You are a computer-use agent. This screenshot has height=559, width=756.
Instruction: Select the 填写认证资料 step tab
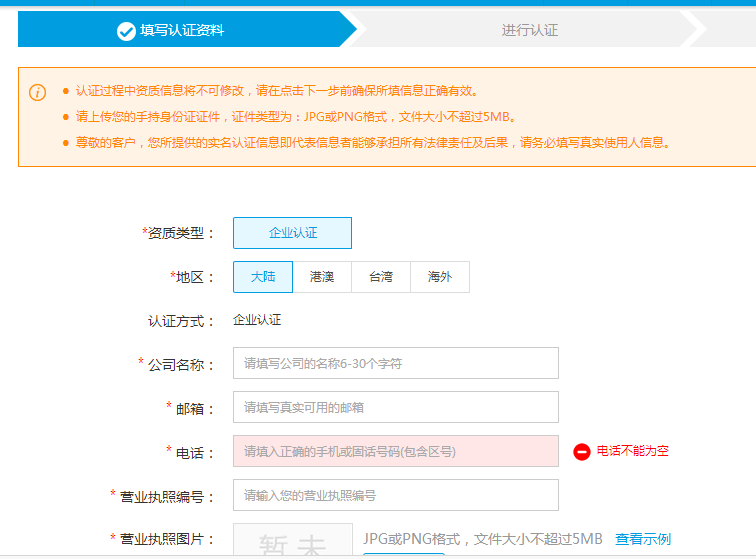(187, 29)
